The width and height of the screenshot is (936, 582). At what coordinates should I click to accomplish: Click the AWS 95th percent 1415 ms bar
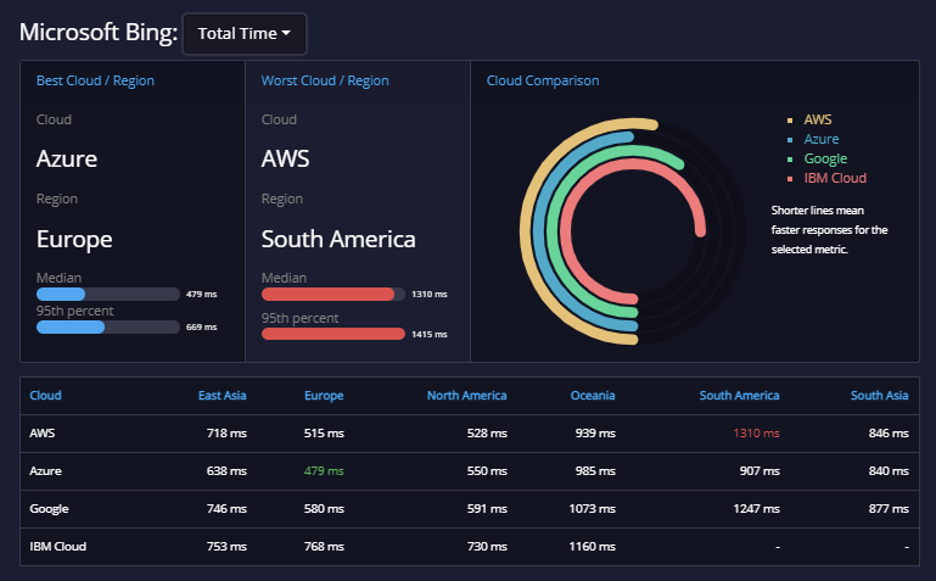tap(333, 334)
